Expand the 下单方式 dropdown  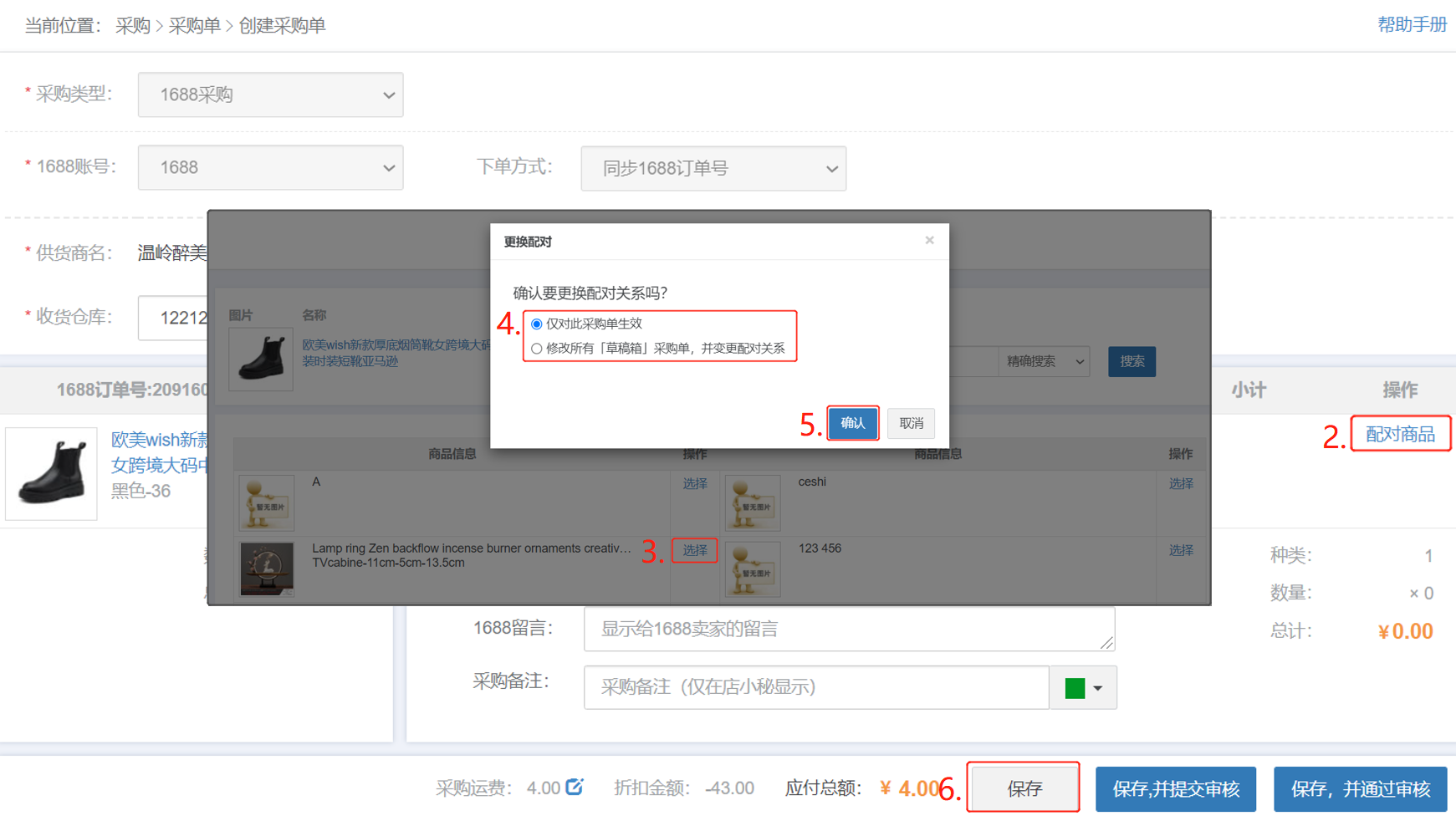tap(713, 168)
